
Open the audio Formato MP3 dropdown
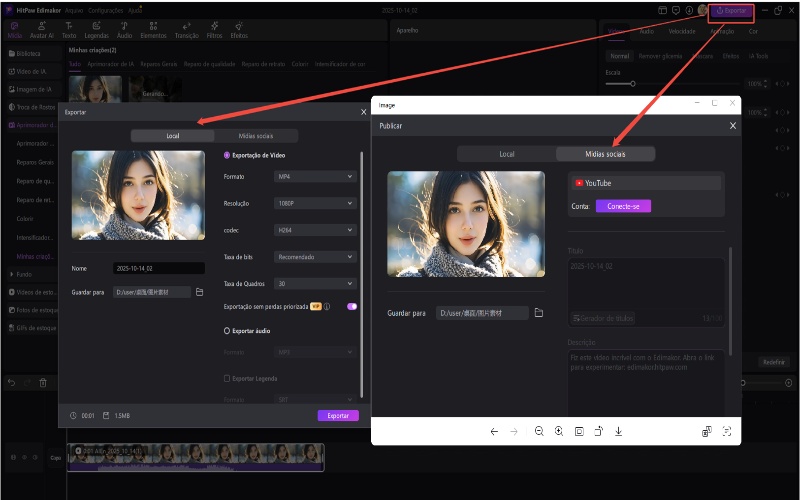[315, 352]
